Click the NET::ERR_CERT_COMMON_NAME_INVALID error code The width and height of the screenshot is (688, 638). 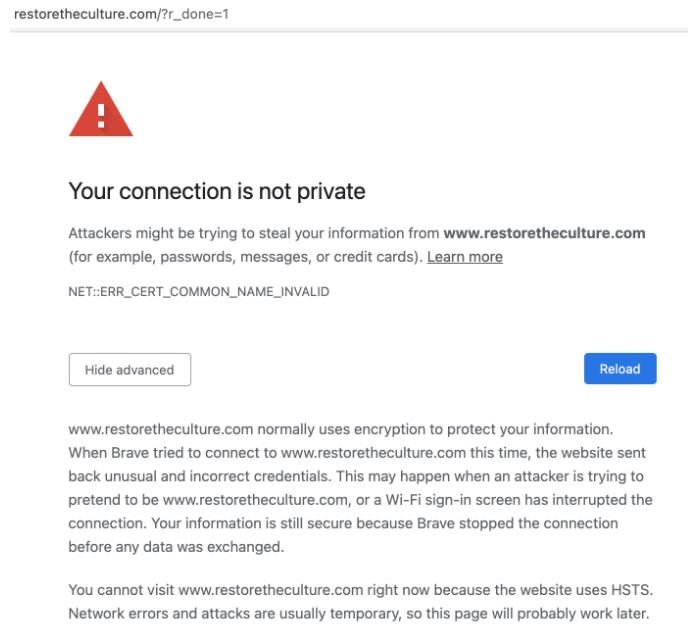coord(198,292)
